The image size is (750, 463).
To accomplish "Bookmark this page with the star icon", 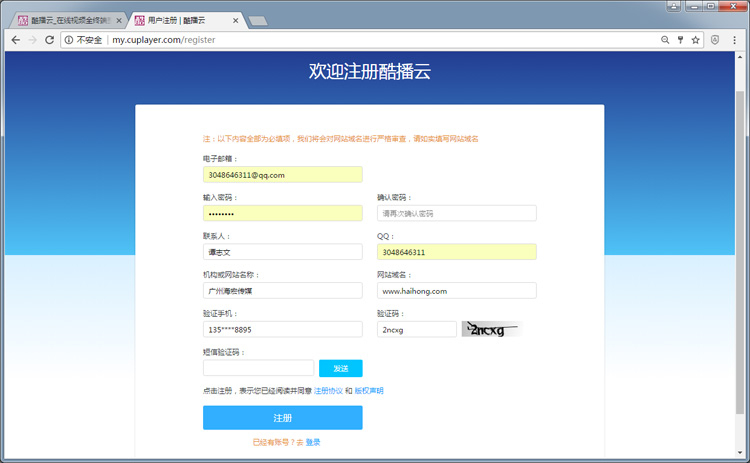I will [x=695, y=40].
